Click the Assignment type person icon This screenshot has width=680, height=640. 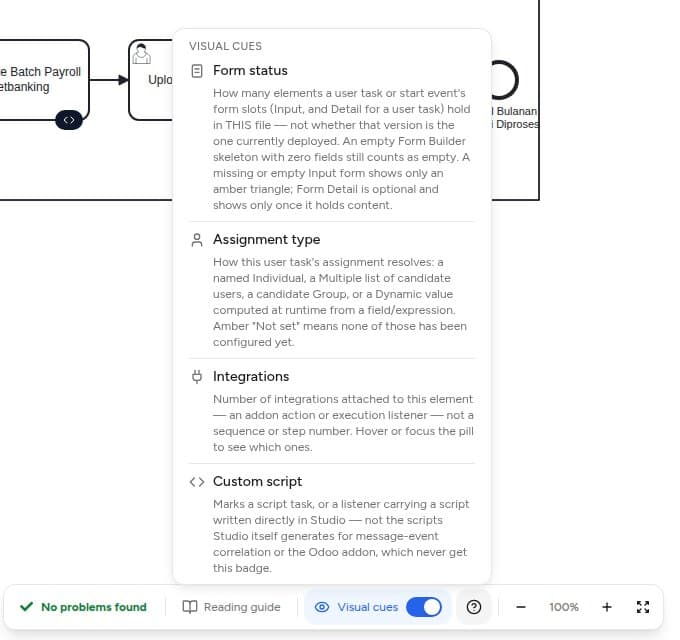[197, 240]
